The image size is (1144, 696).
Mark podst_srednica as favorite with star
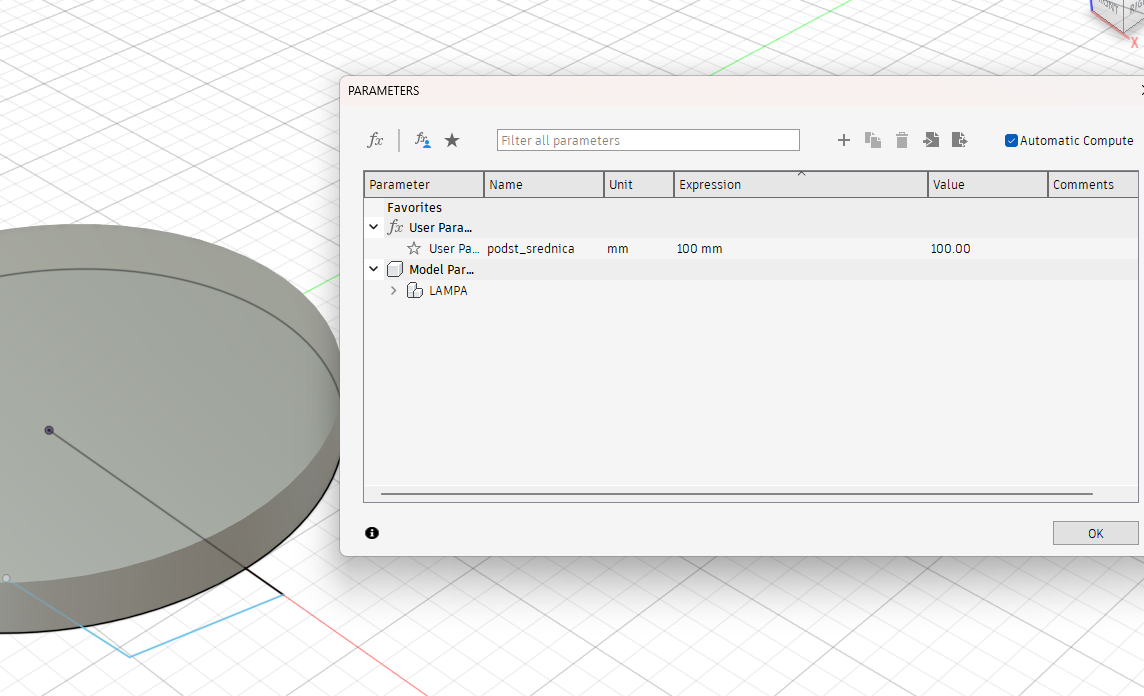(414, 249)
